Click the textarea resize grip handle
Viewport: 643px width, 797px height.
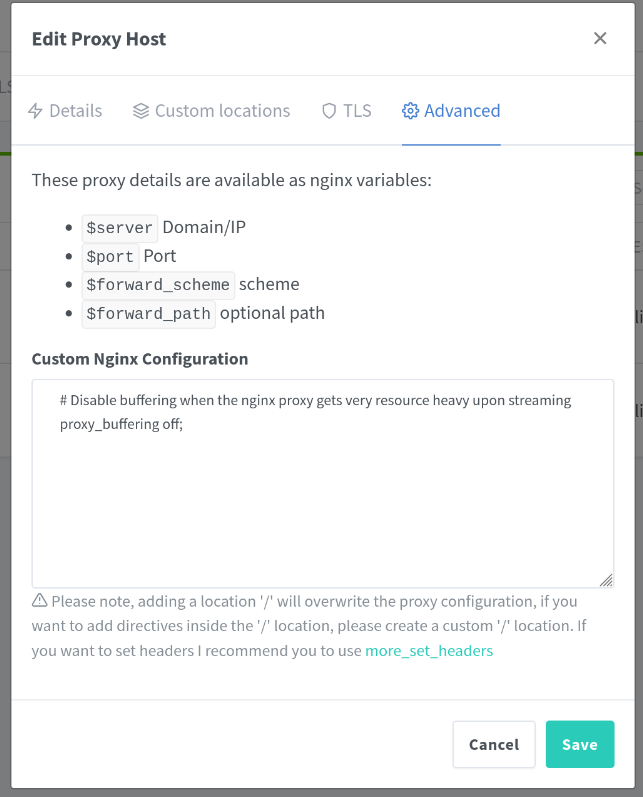tap(606, 580)
